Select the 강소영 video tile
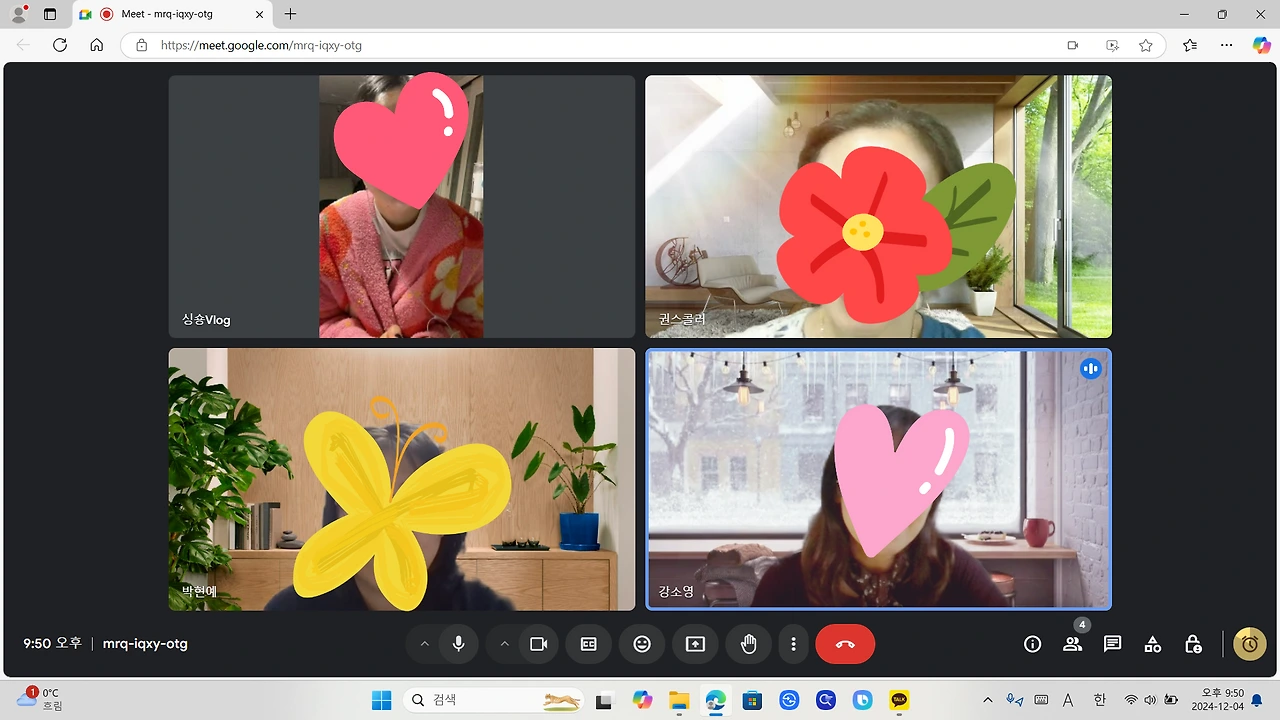The image size is (1280, 720). 878,479
